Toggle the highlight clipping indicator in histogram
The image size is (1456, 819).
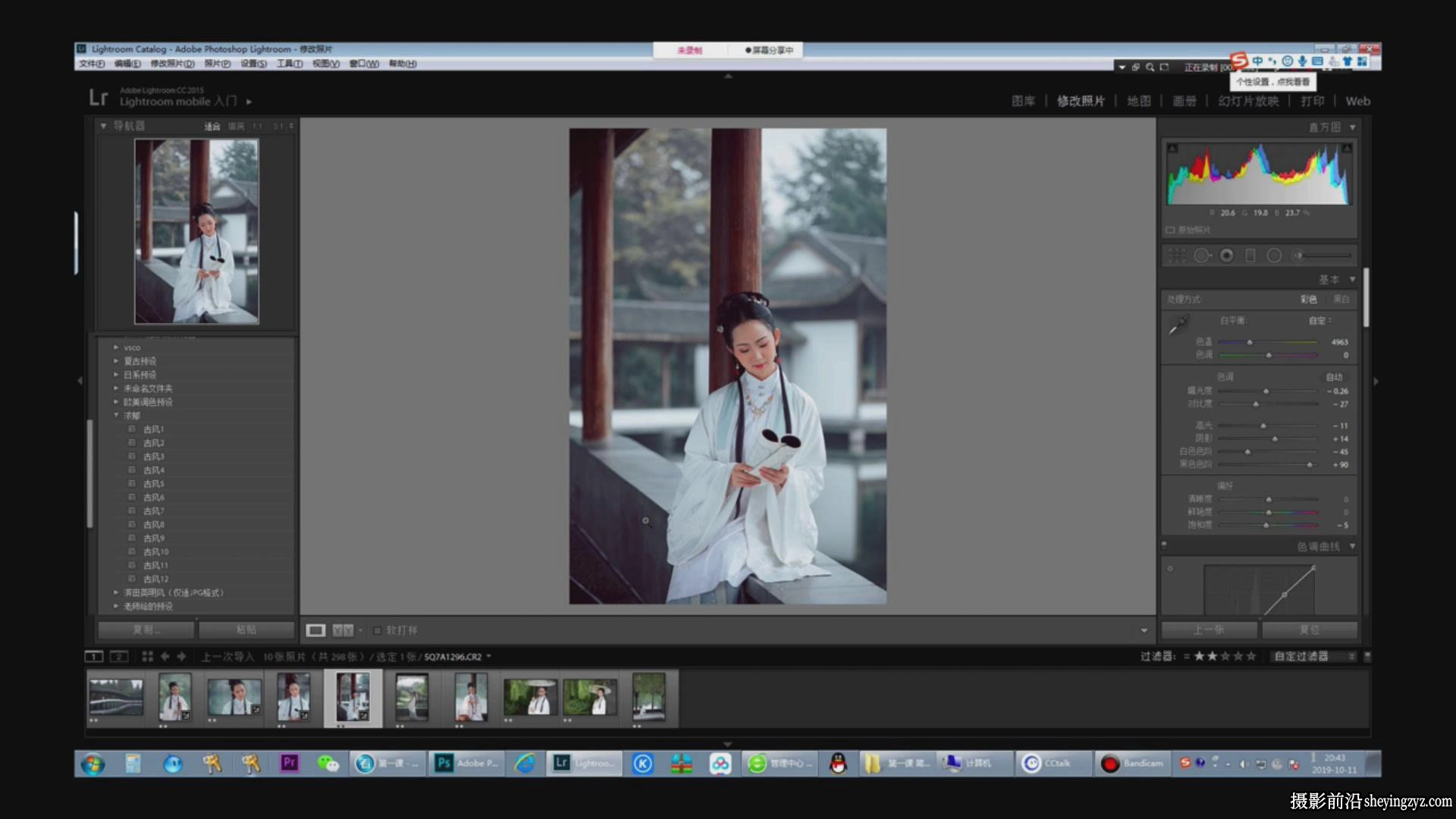click(1347, 148)
